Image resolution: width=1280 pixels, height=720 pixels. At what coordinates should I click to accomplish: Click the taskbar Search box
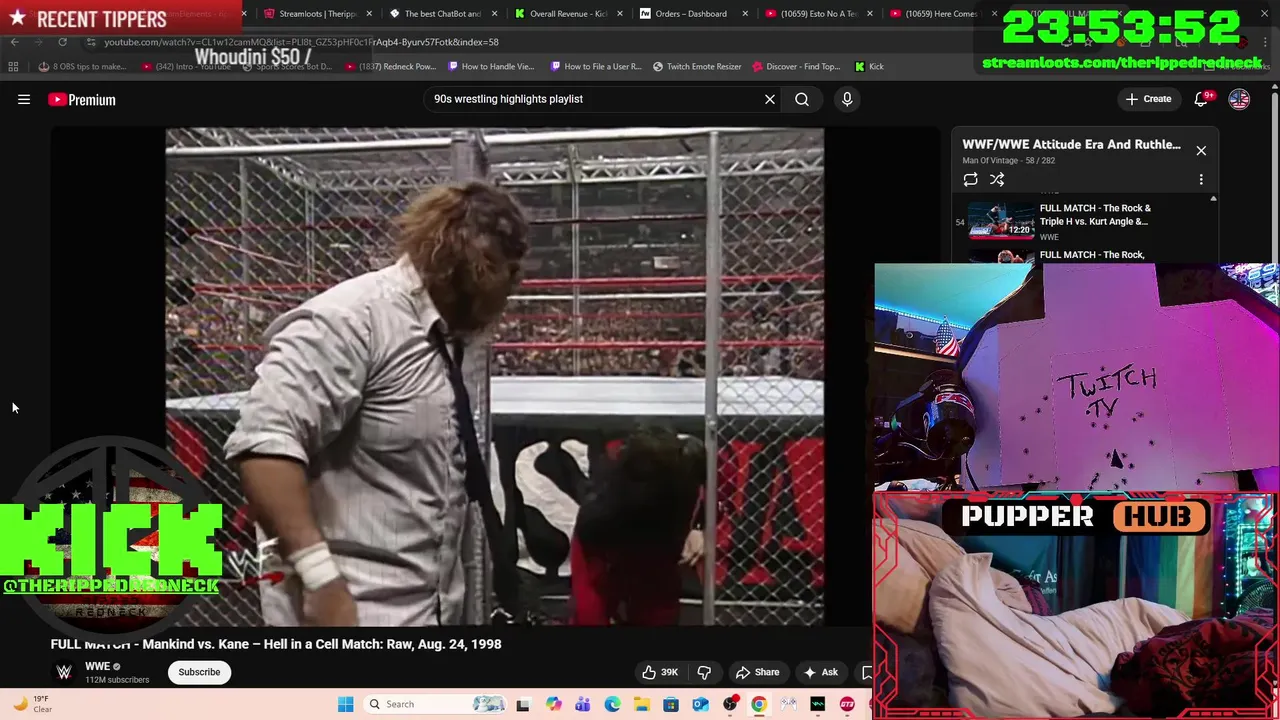click(x=435, y=704)
